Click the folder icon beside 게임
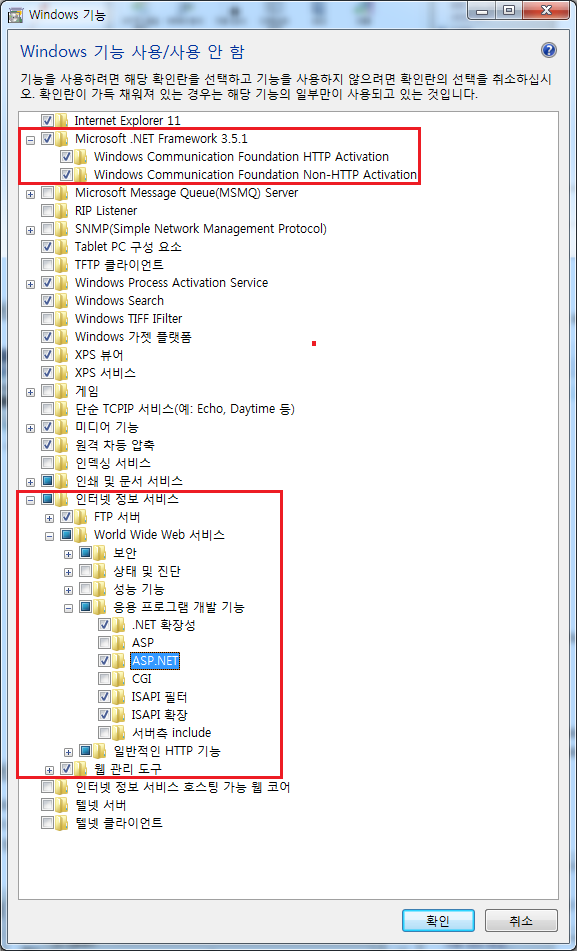 tap(62, 391)
